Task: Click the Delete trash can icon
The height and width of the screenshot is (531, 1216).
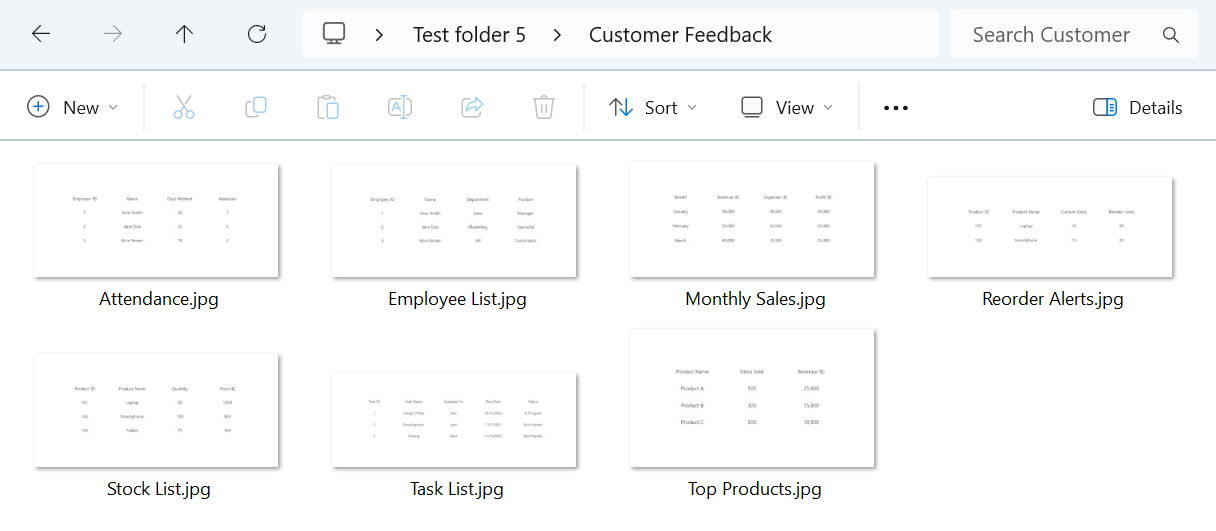Action: click(x=544, y=107)
